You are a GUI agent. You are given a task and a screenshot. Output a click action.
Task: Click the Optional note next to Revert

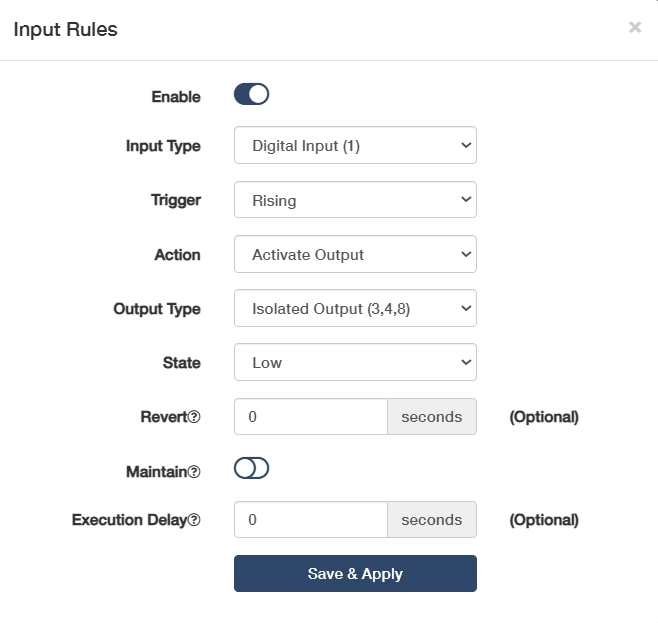tap(544, 417)
